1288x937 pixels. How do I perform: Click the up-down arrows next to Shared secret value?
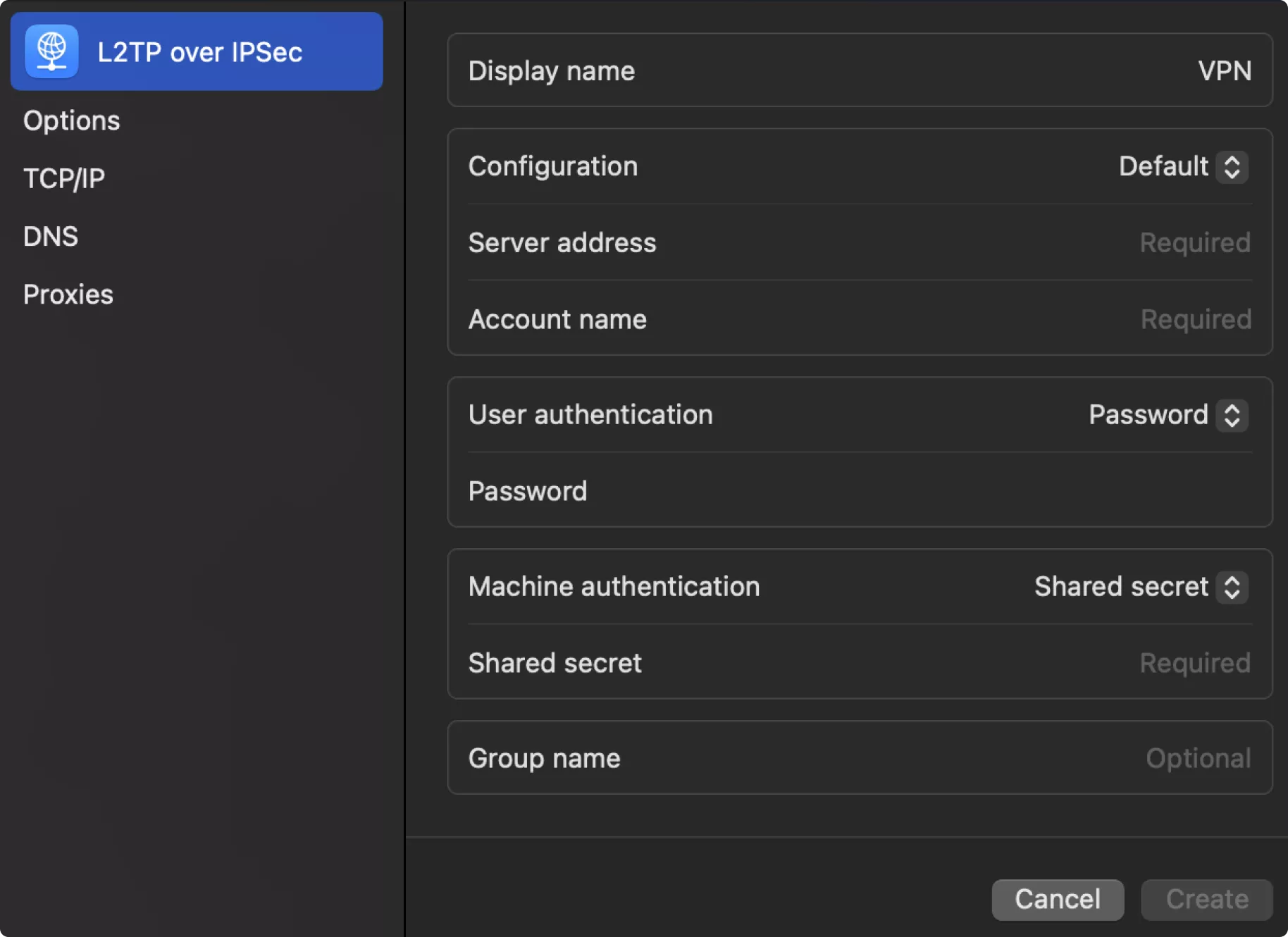(x=1232, y=587)
